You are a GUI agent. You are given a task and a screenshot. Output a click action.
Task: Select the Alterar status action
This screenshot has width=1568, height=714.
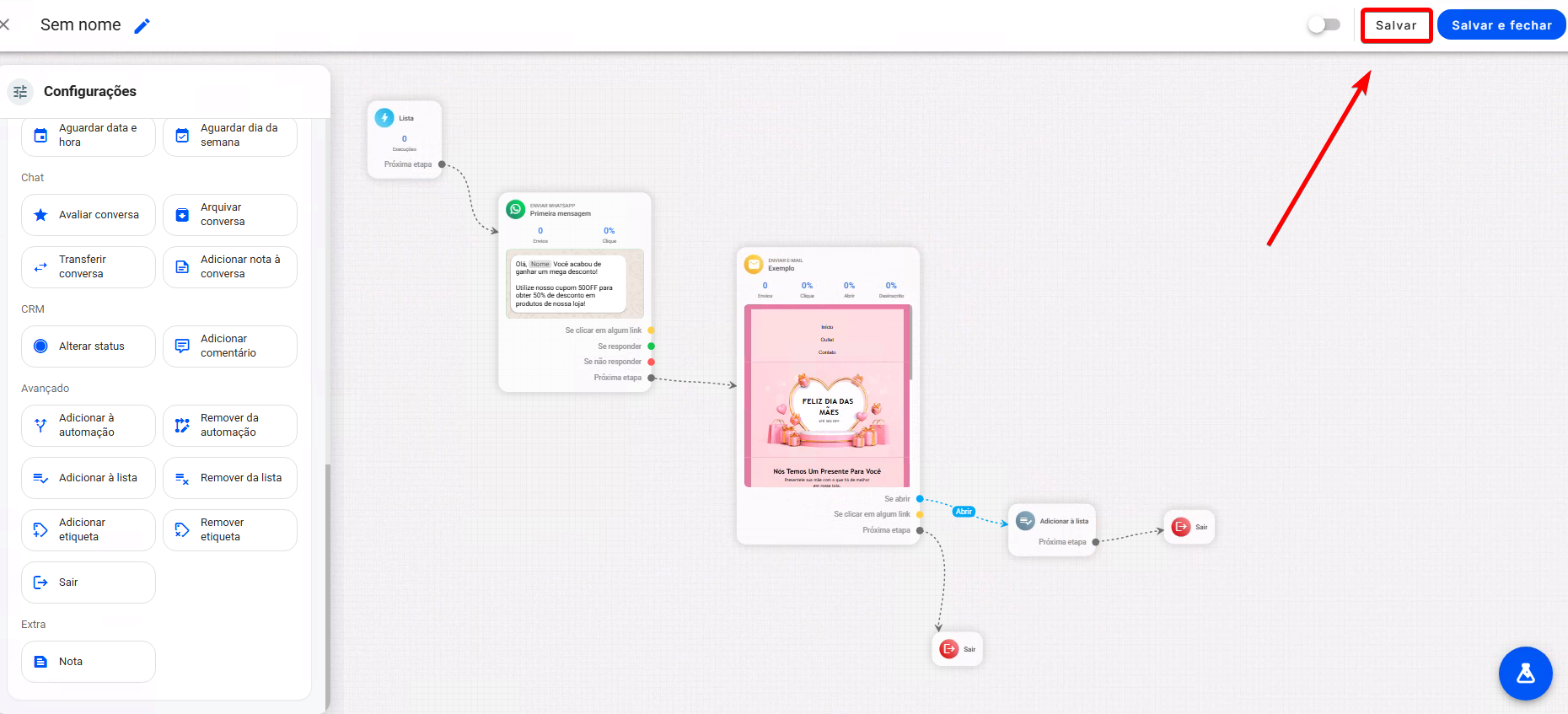[89, 346]
